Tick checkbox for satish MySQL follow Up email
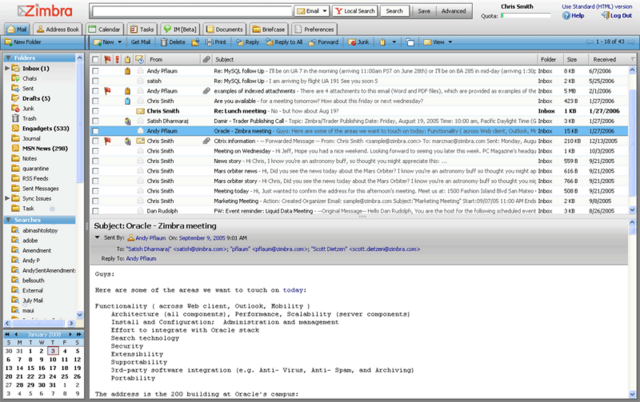The height and width of the screenshot is (402, 640). tap(96, 81)
